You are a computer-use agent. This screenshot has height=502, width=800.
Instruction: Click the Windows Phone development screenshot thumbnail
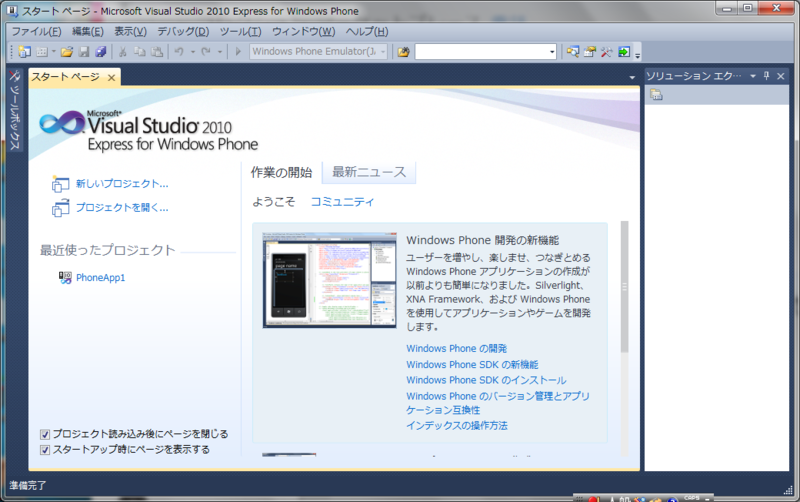tap(330, 280)
